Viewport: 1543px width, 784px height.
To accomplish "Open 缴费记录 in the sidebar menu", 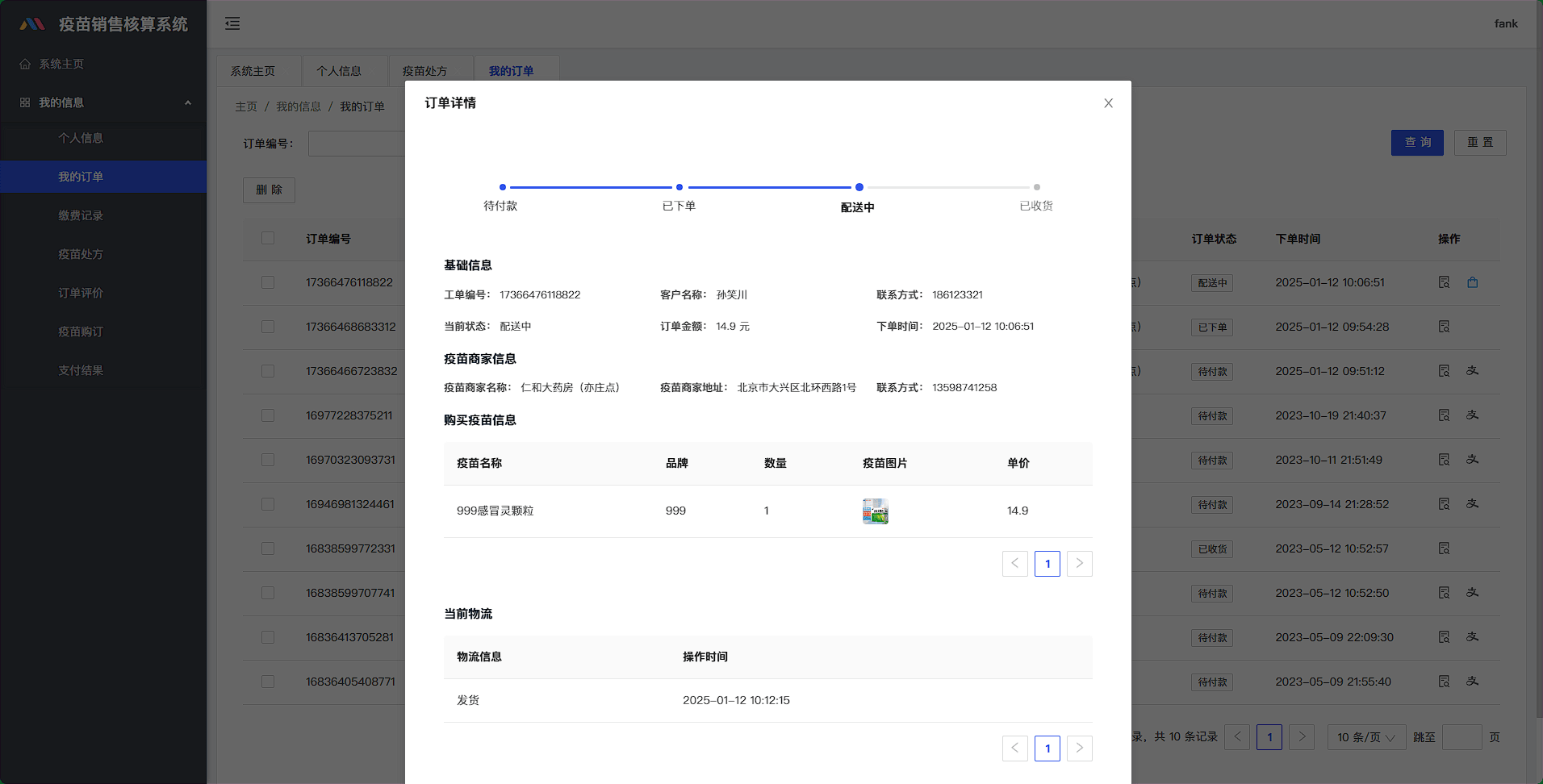I will [x=81, y=215].
